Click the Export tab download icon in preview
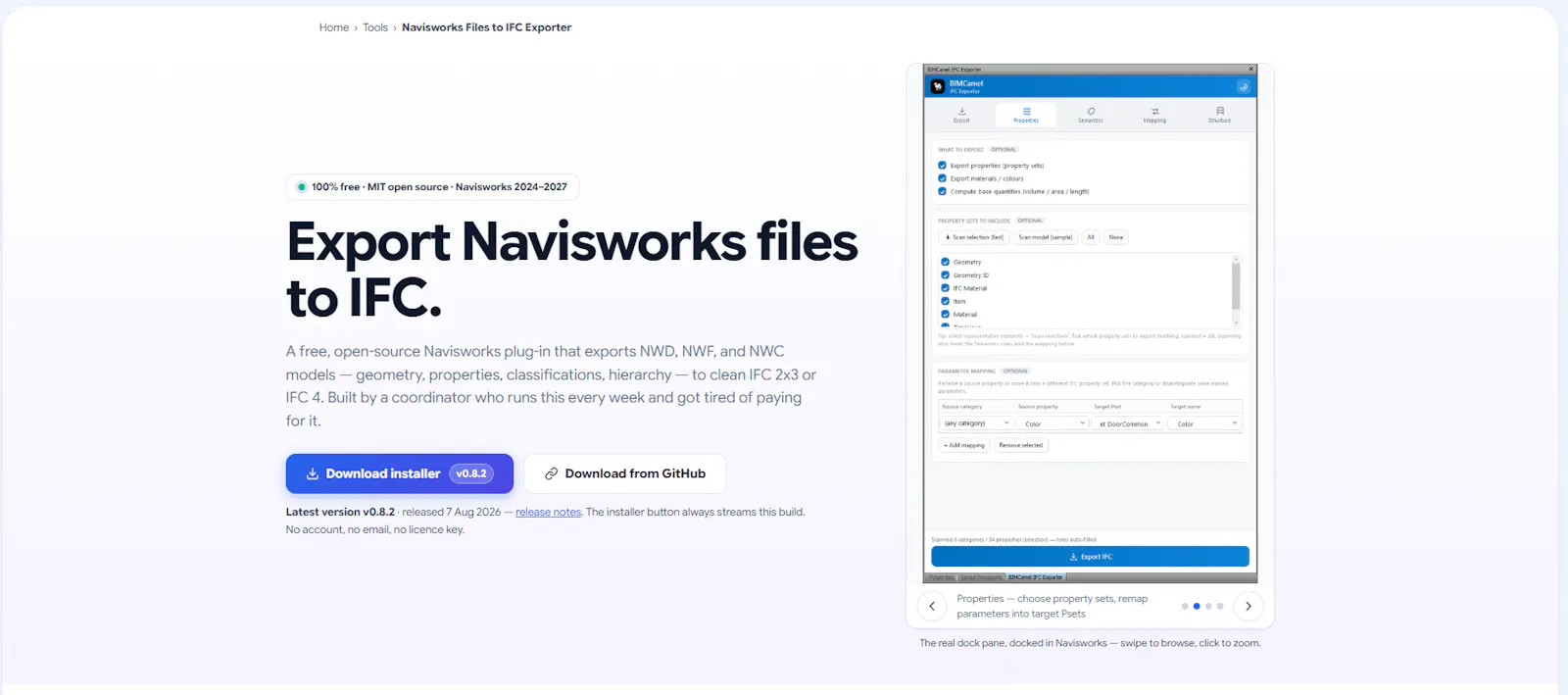Image resolution: width=1568 pixels, height=695 pixels. click(x=961, y=111)
